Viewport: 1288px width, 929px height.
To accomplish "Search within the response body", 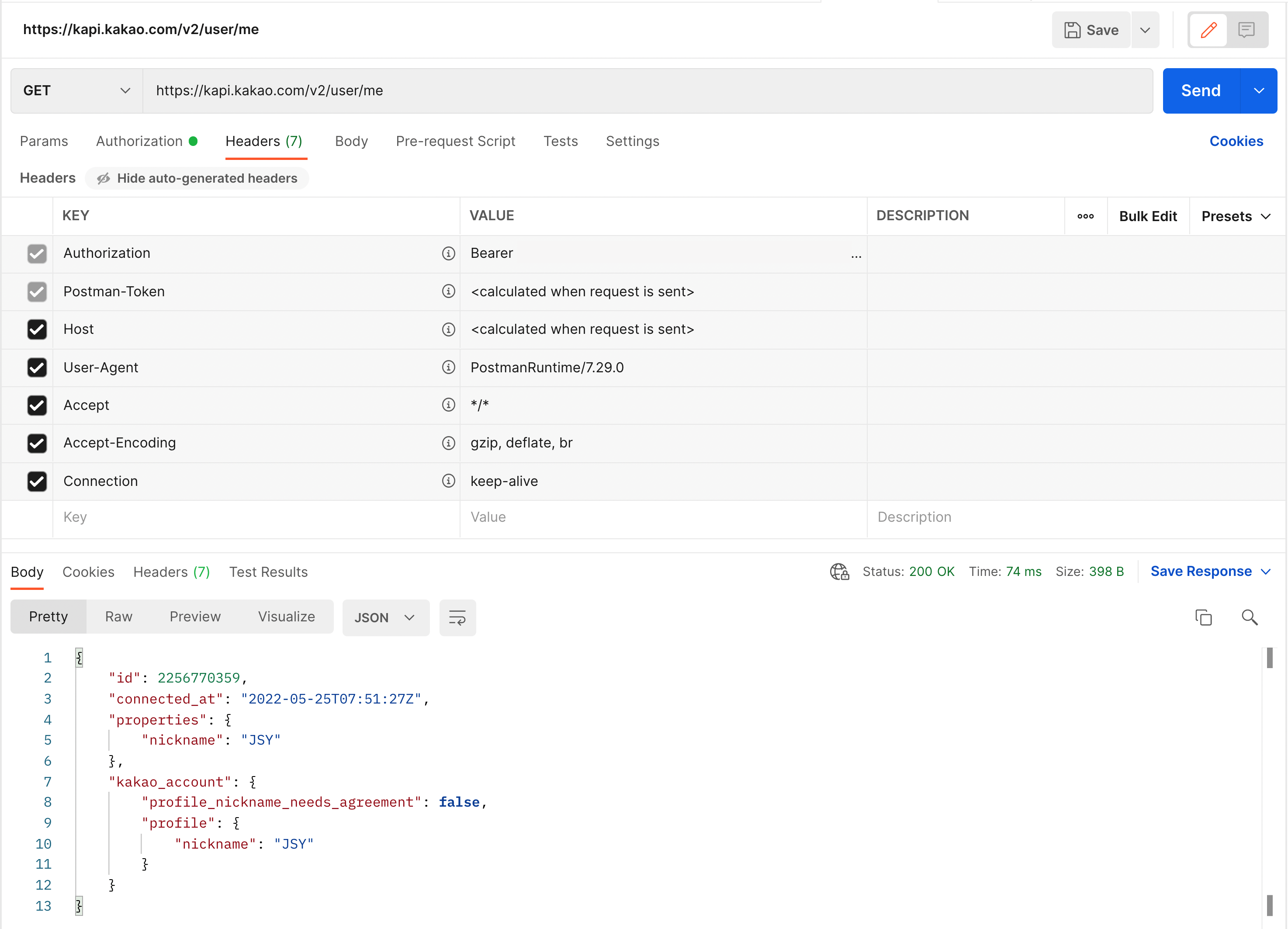I will 1249,617.
